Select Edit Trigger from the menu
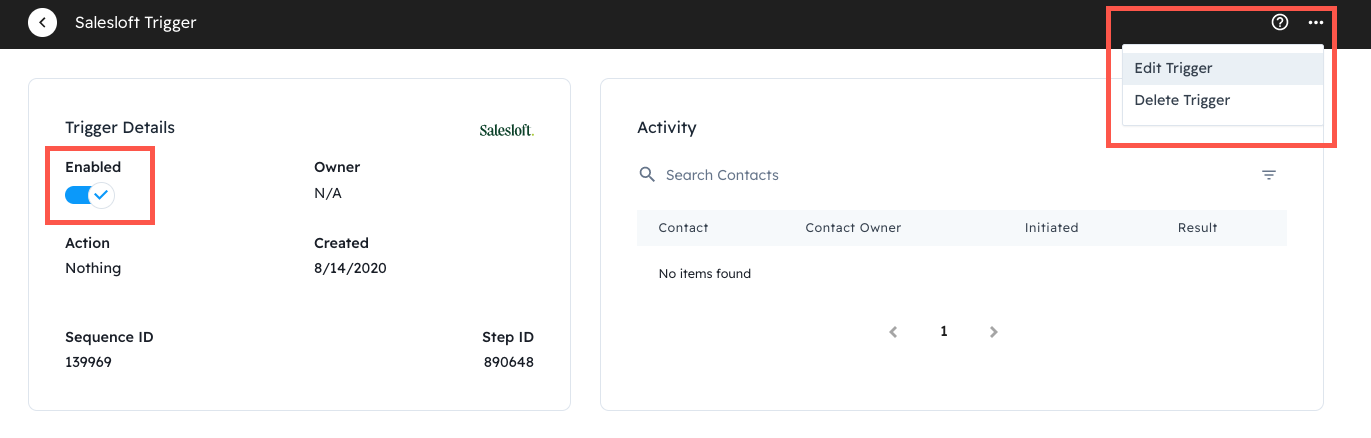 click(x=1173, y=68)
